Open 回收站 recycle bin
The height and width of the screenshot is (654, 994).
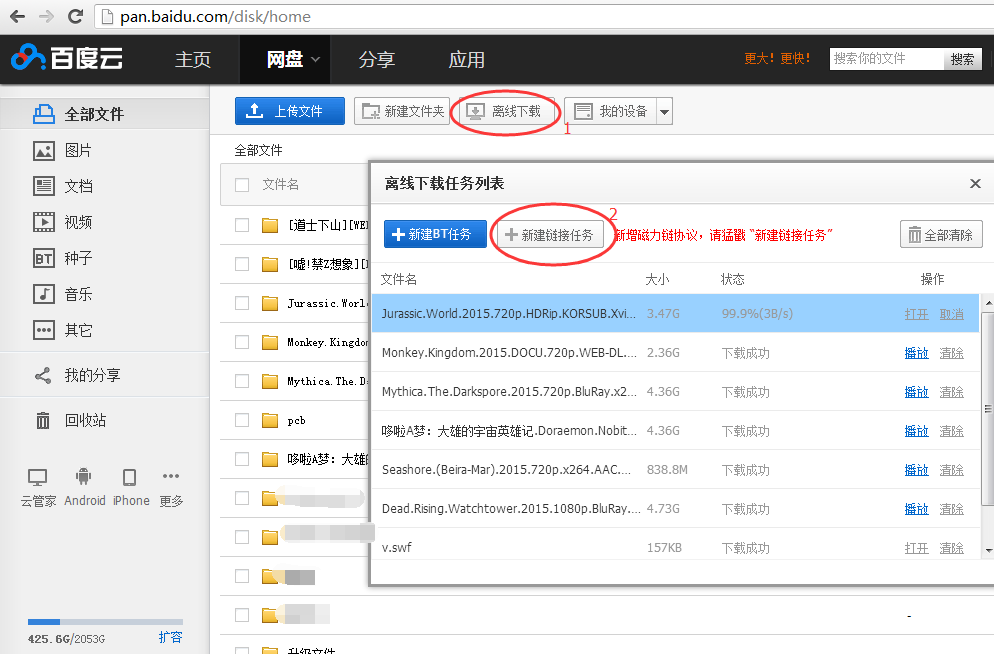pos(70,420)
